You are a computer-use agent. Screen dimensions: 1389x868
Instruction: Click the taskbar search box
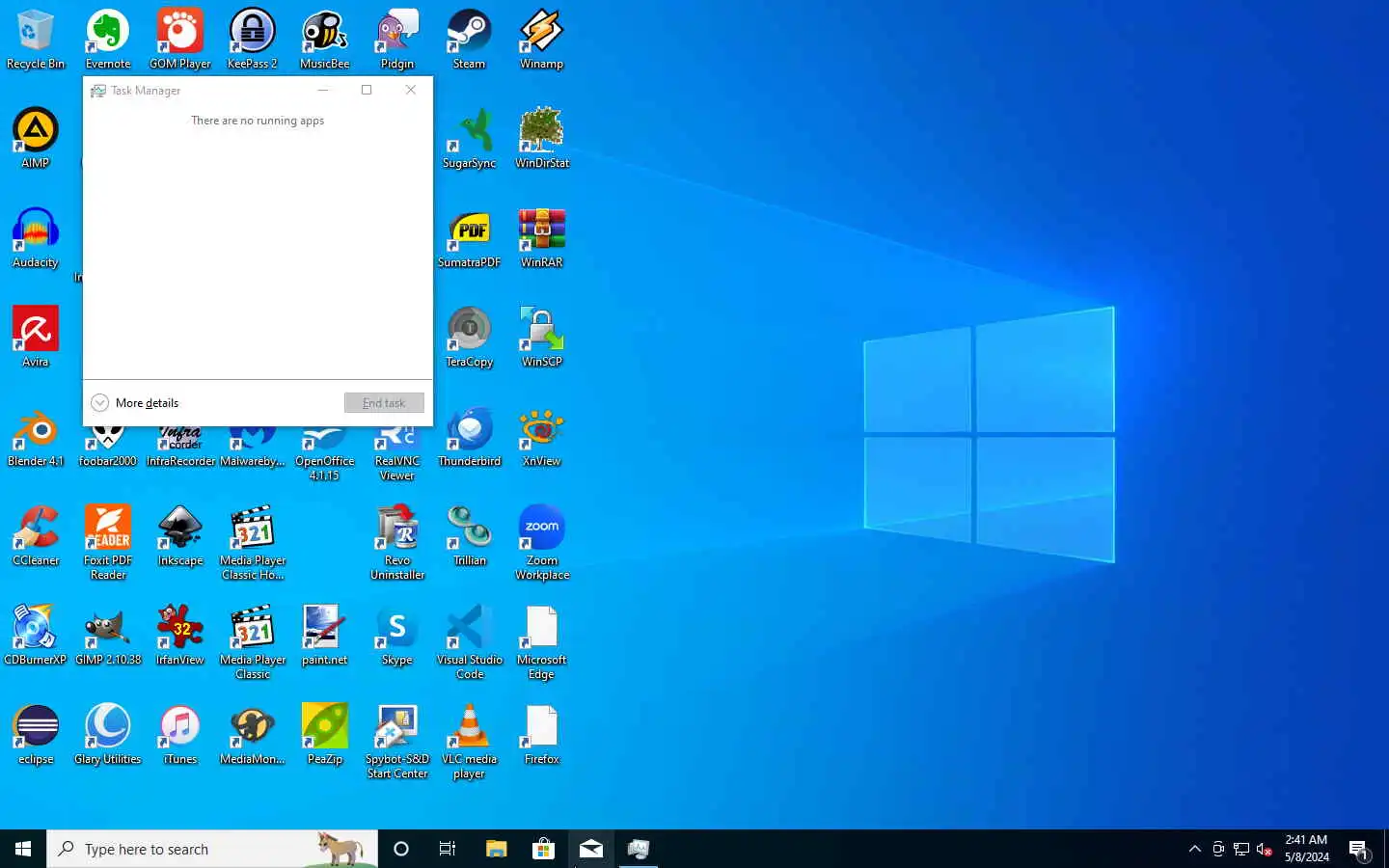pos(212,849)
